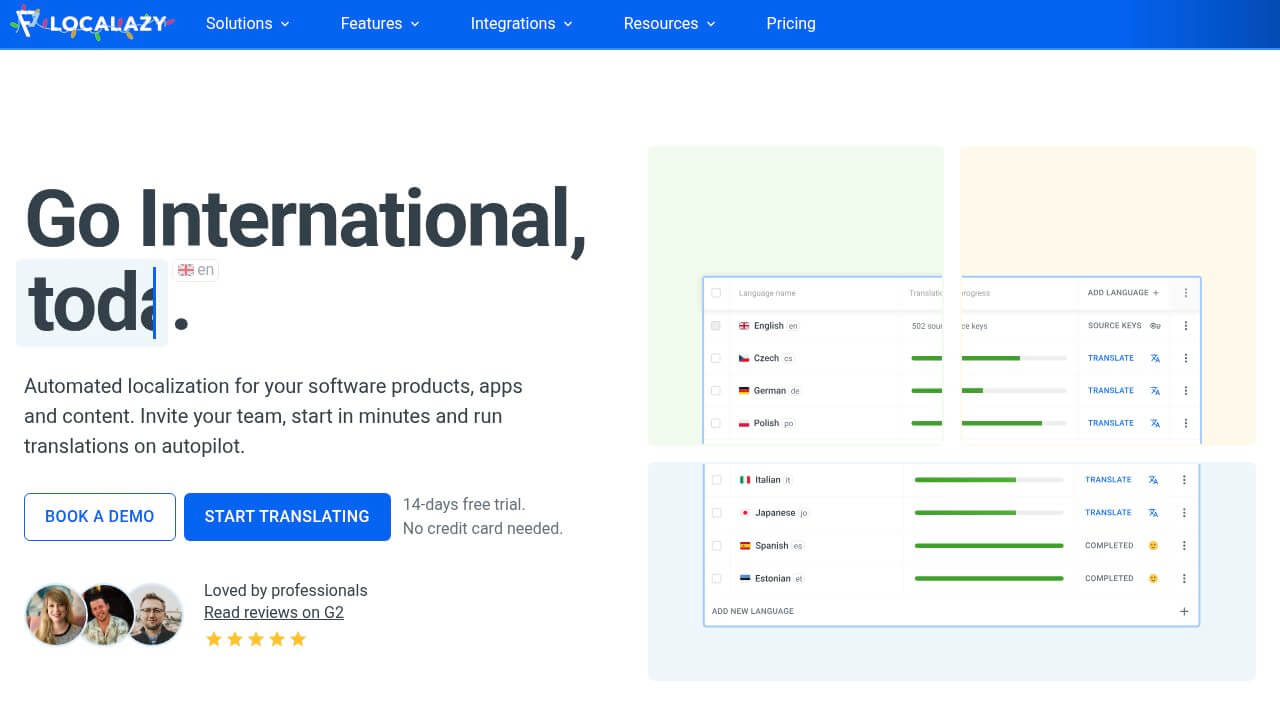Image resolution: width=1280 pixels, height=720 pixels.
Task: Check the checkbox next to English
Action: click(716, 325)
